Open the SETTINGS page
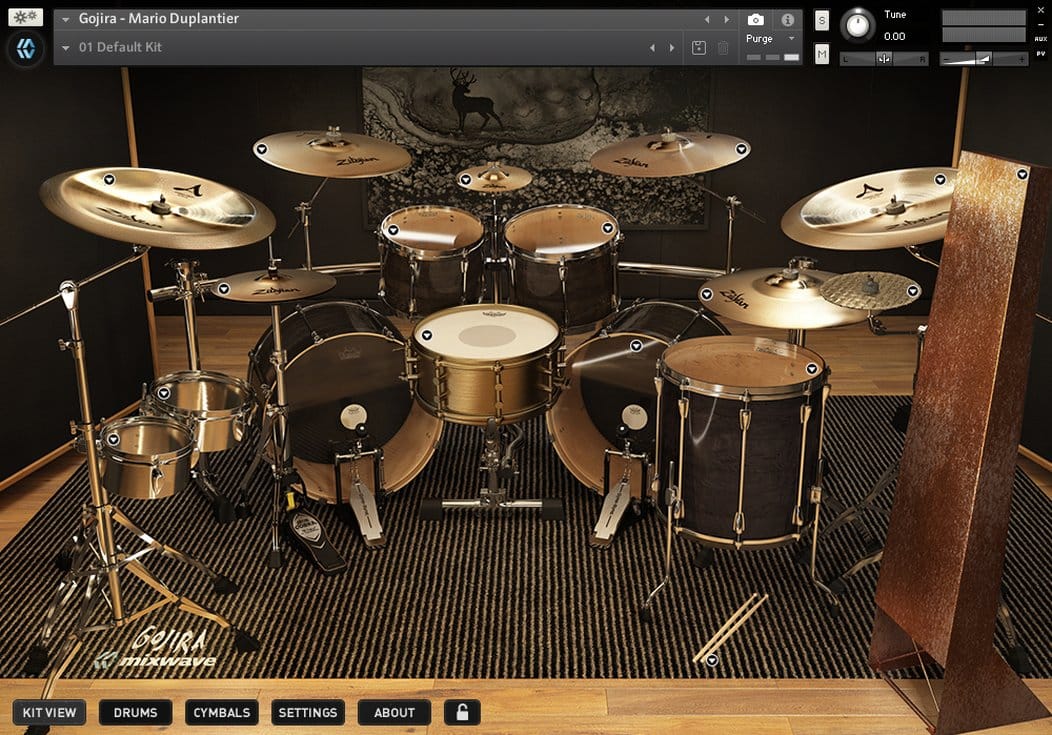This screenshot has width=1052, height=735. 307,713
